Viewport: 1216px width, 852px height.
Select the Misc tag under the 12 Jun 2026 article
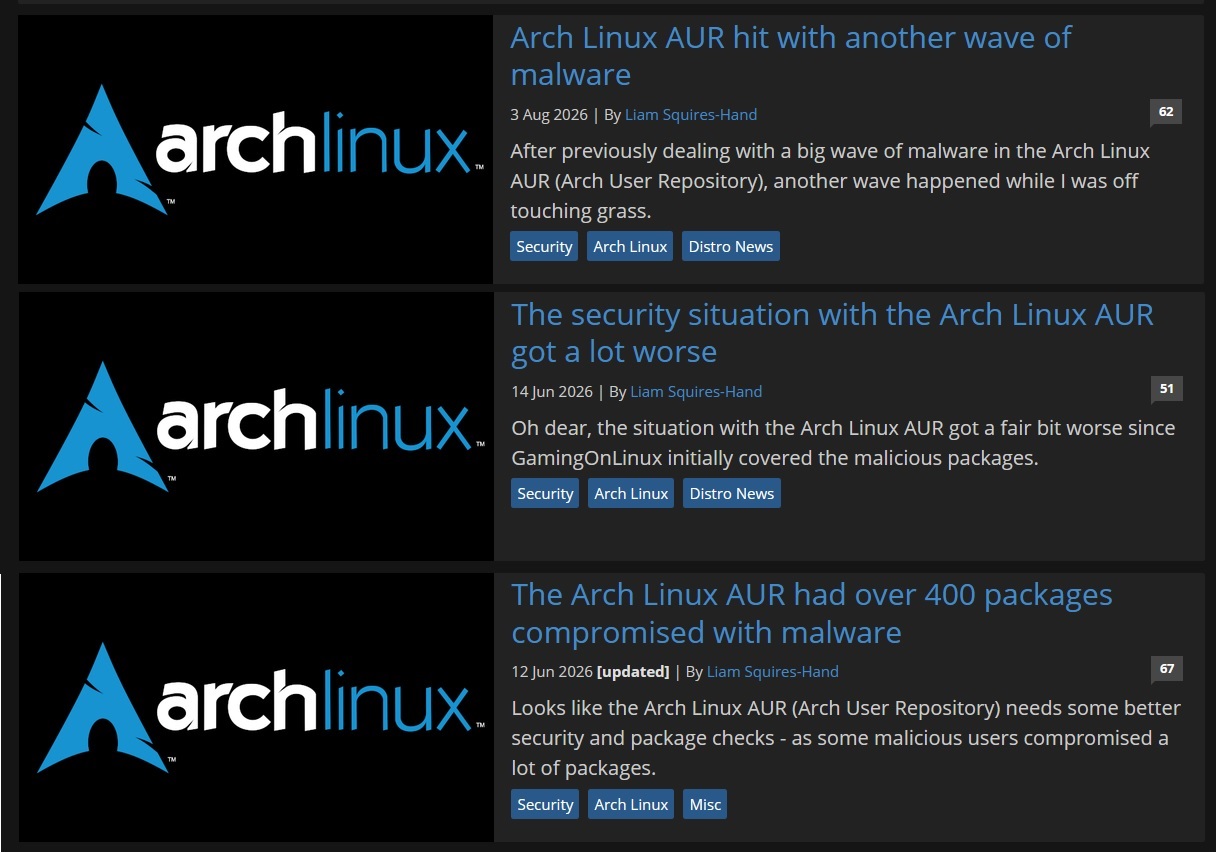(x=705, y=804)
